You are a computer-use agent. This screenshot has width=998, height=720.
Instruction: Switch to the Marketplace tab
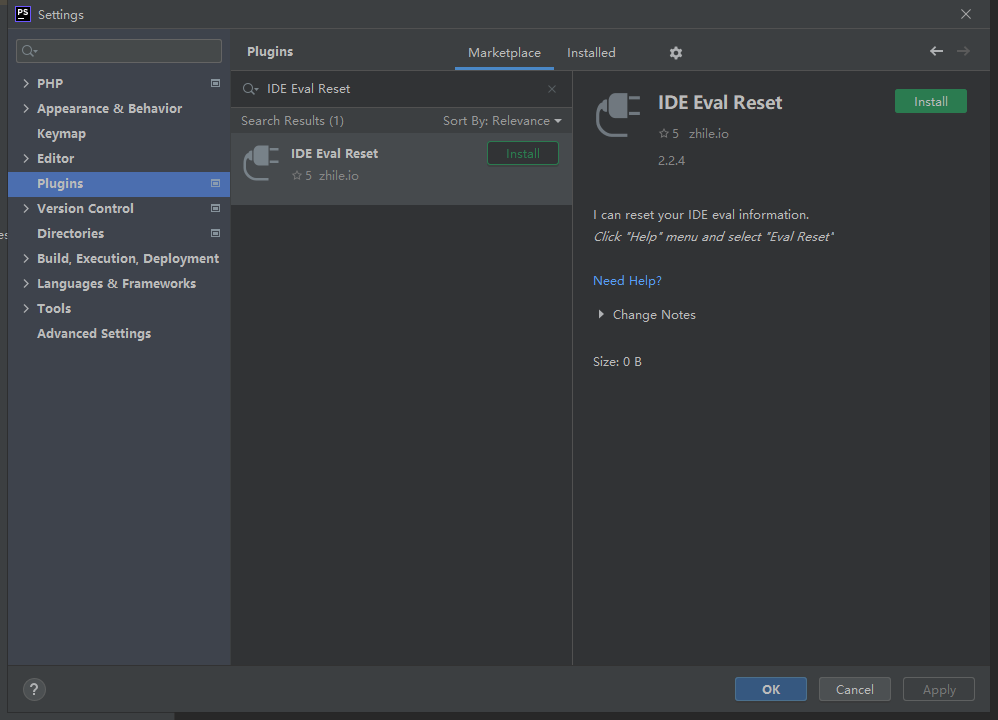pyautogui.click(x=504, y=53)
